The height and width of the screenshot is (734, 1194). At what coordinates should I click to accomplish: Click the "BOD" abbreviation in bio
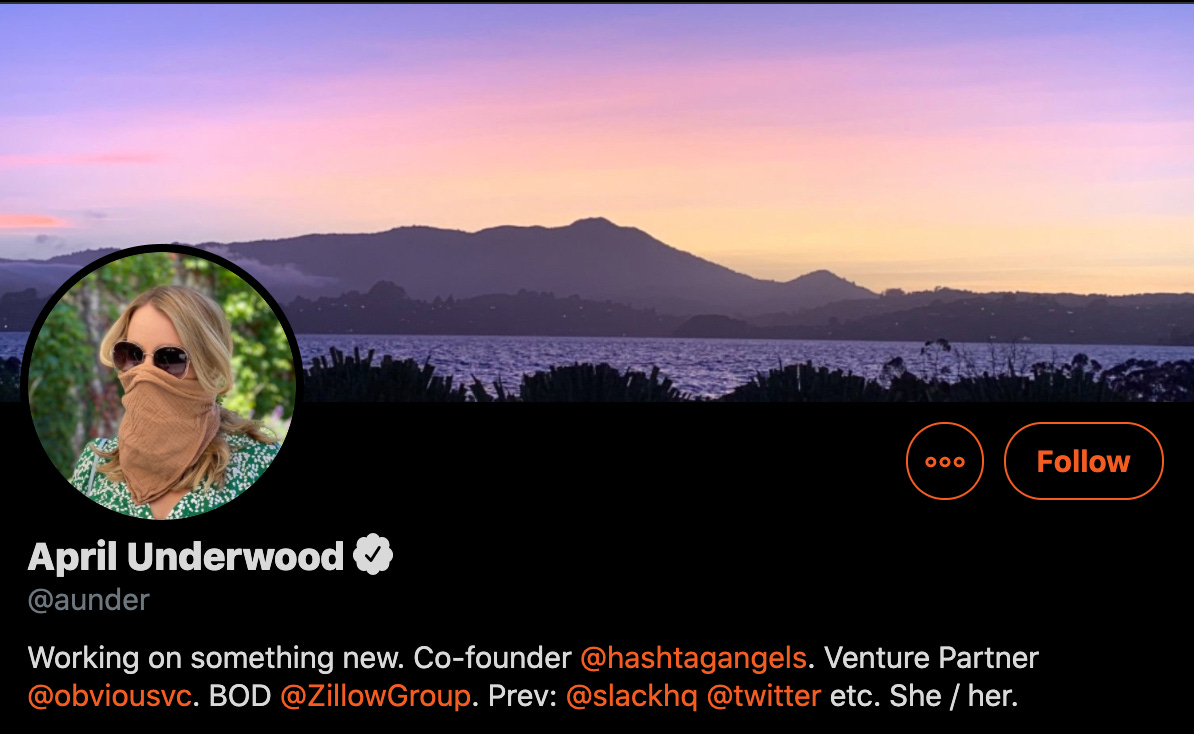240,696
